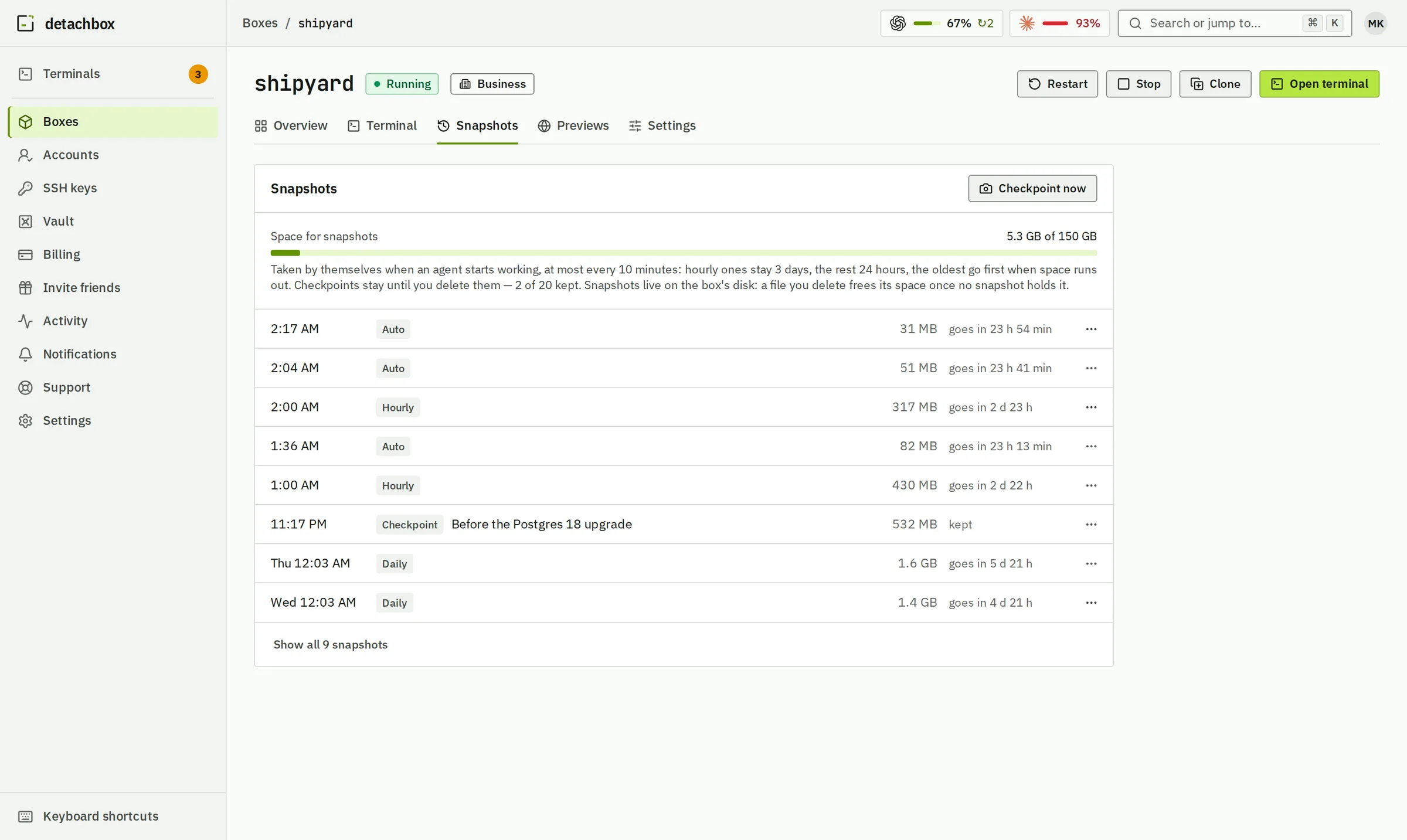Switch to the Overview tab
This screenshot has height=840, width=1407.
[291, 126]
